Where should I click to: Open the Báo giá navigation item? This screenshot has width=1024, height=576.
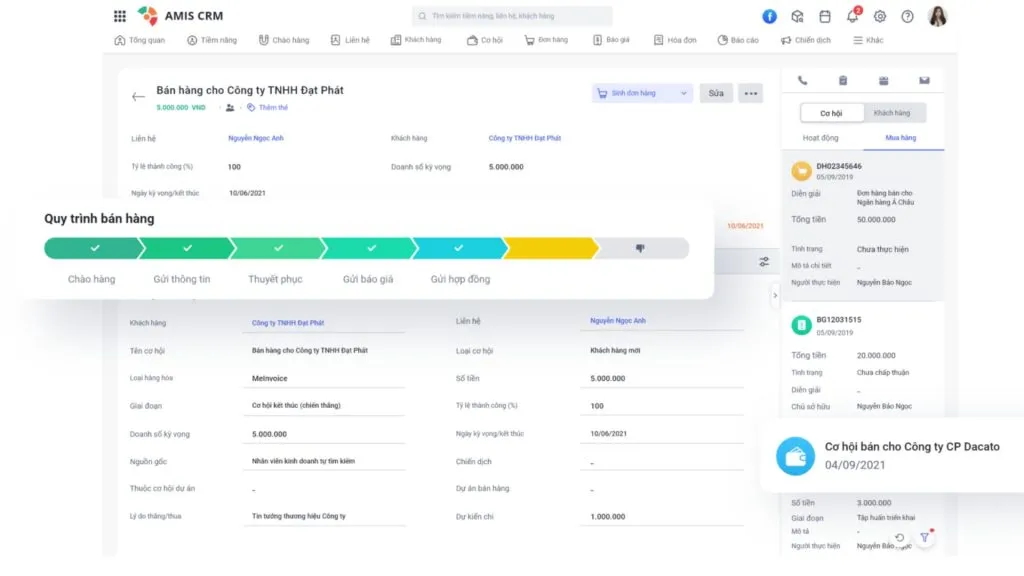tap(611, 40)
